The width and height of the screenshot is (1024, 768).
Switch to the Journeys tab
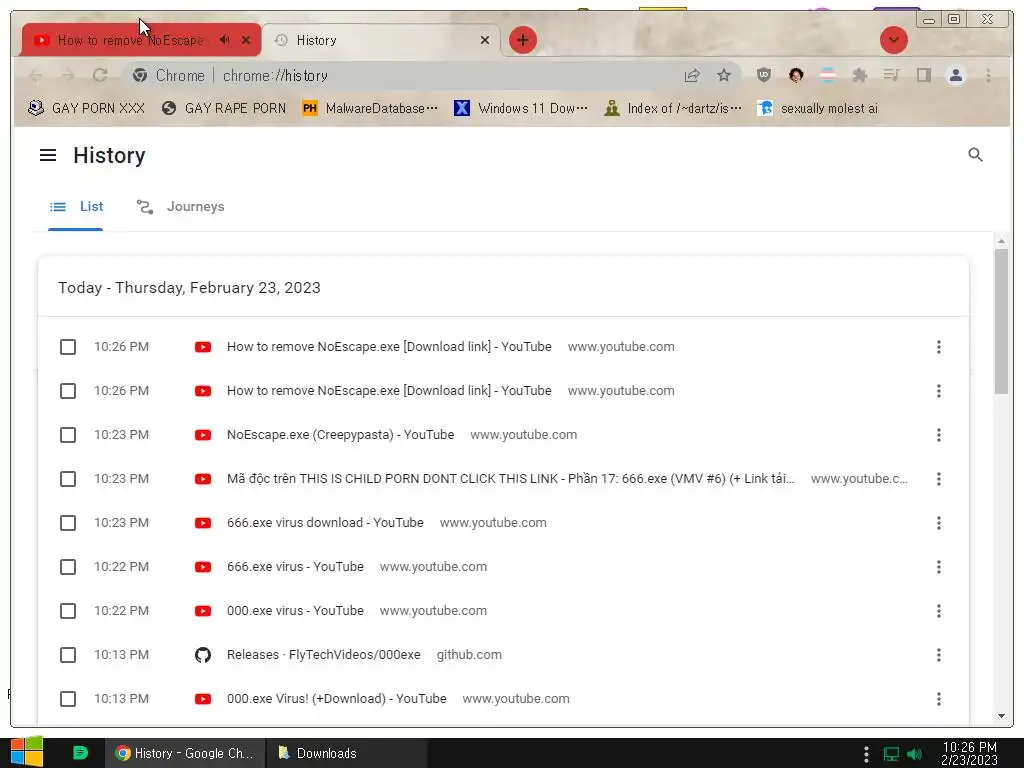pos(180,207)
